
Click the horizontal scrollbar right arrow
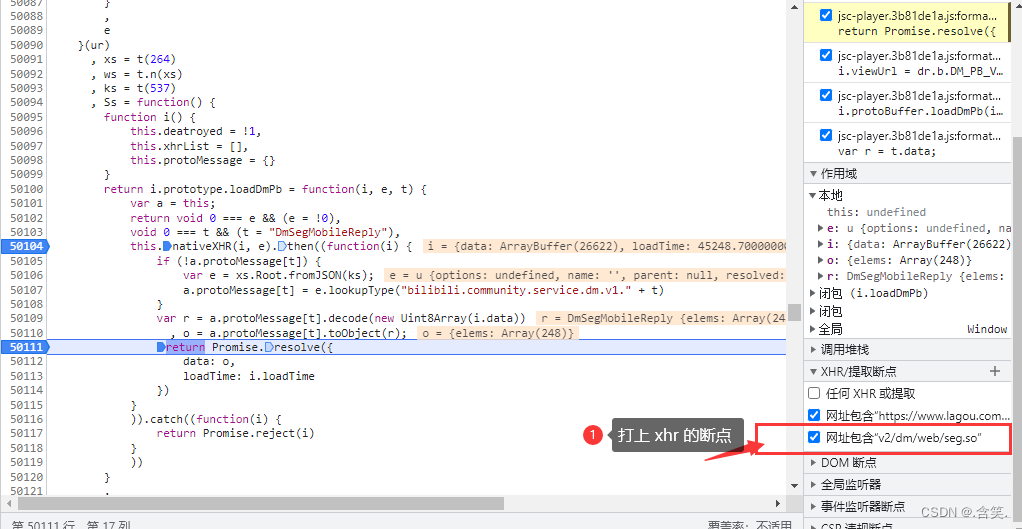coord(778,504)
